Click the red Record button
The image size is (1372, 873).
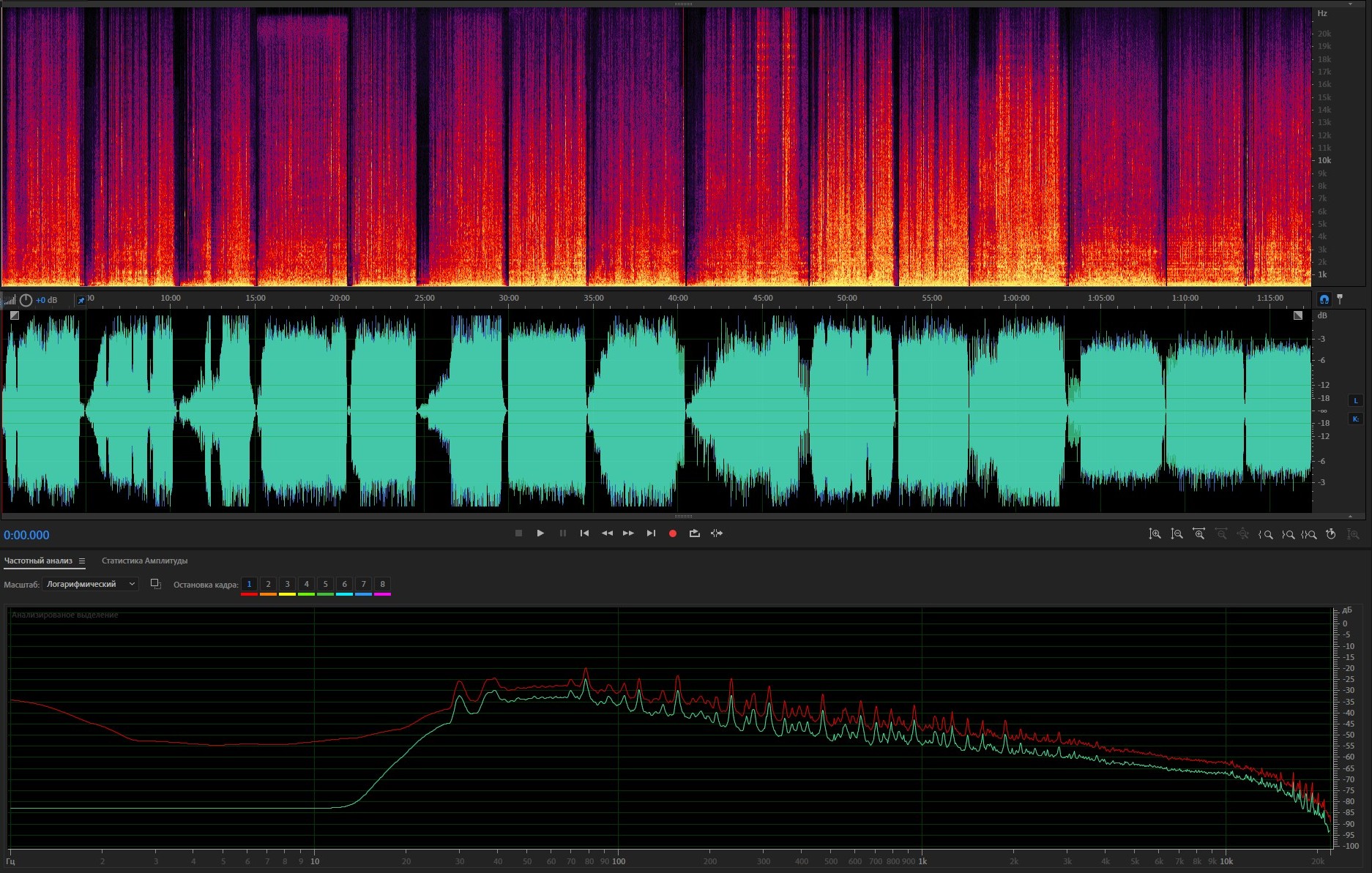tap(672, 533)
